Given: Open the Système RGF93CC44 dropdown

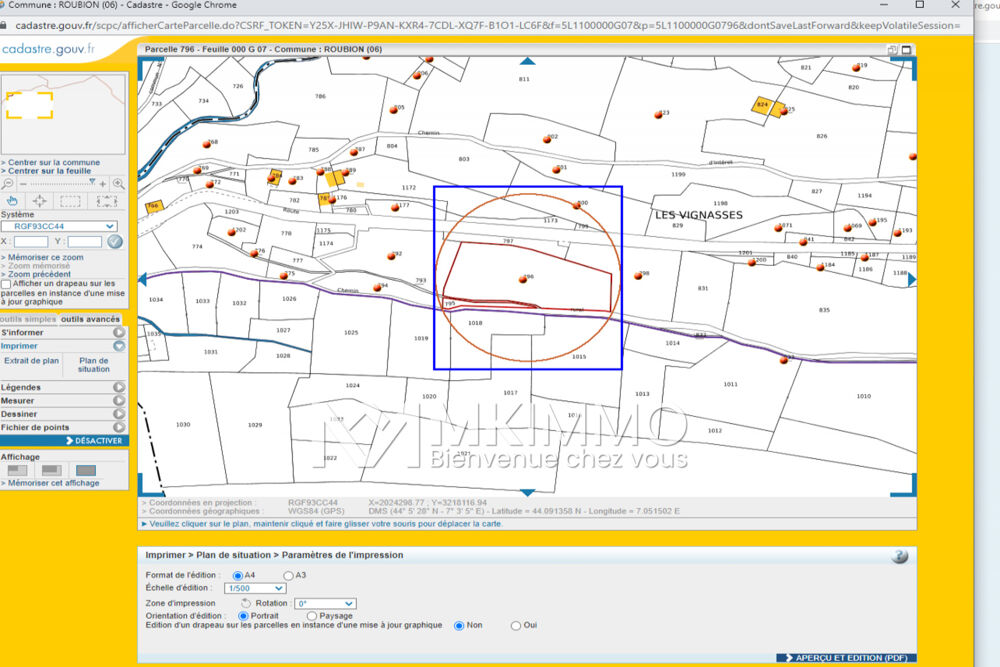Looking at the screenshot, I should (59, 227).
